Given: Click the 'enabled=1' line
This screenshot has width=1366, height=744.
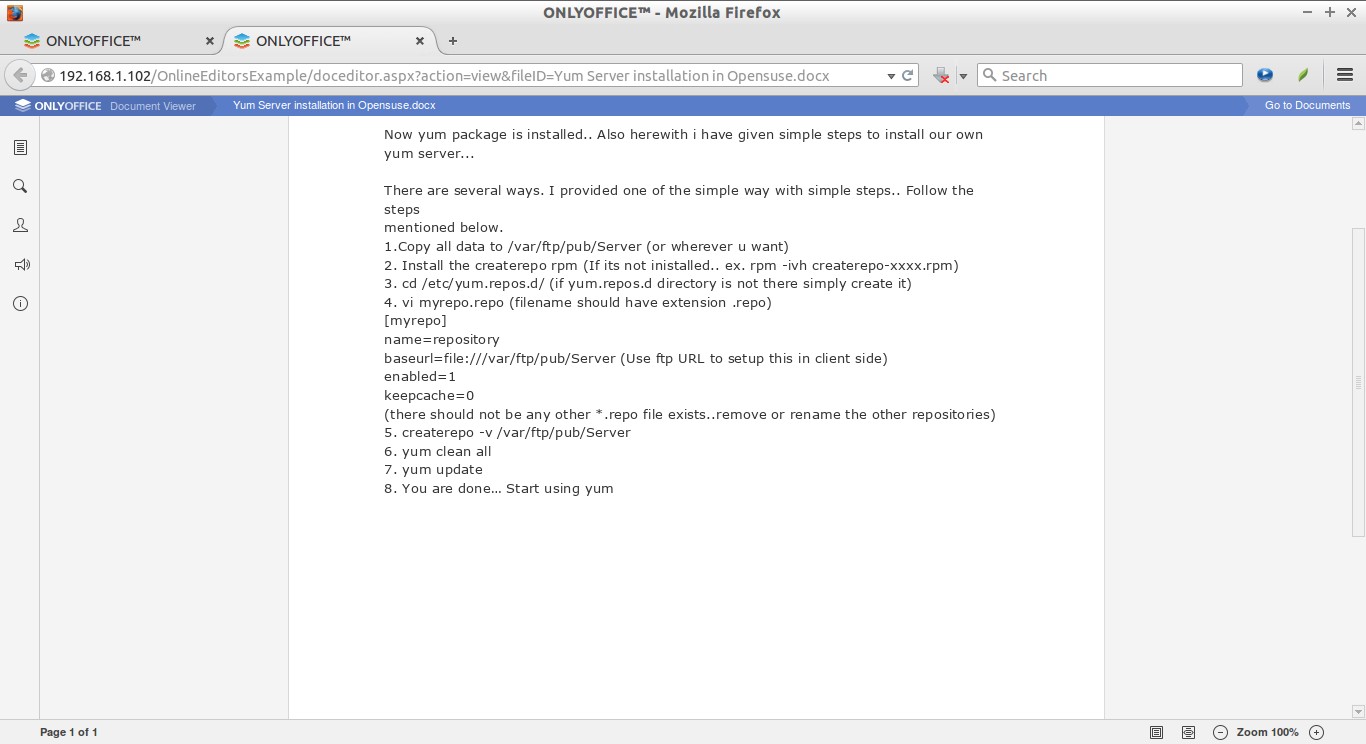Looking at the screenshot, I should pyautogui.click(x=420, y=376).
